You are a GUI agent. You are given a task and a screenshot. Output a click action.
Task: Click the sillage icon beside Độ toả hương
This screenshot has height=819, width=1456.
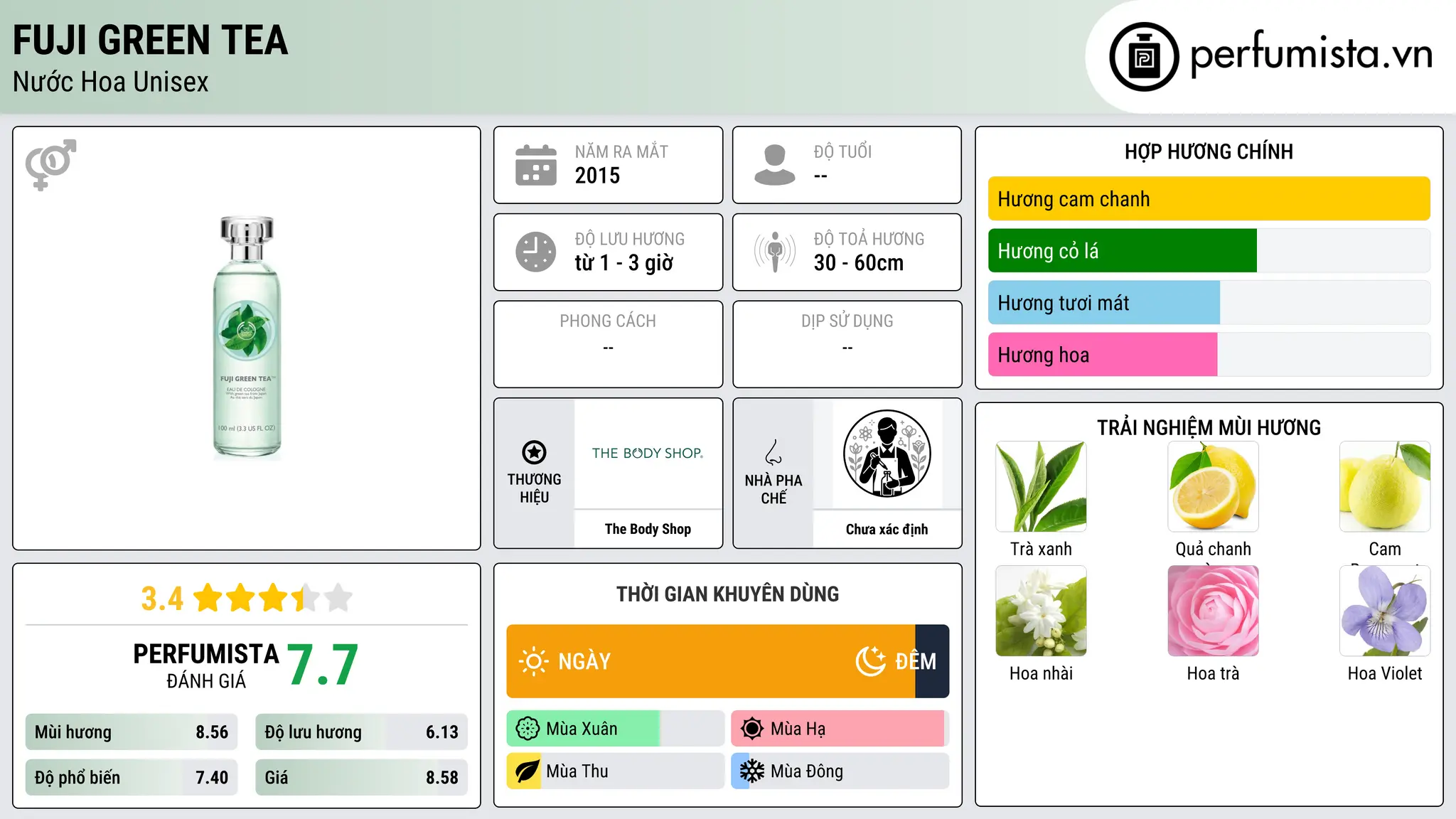[x=775, y=252]
